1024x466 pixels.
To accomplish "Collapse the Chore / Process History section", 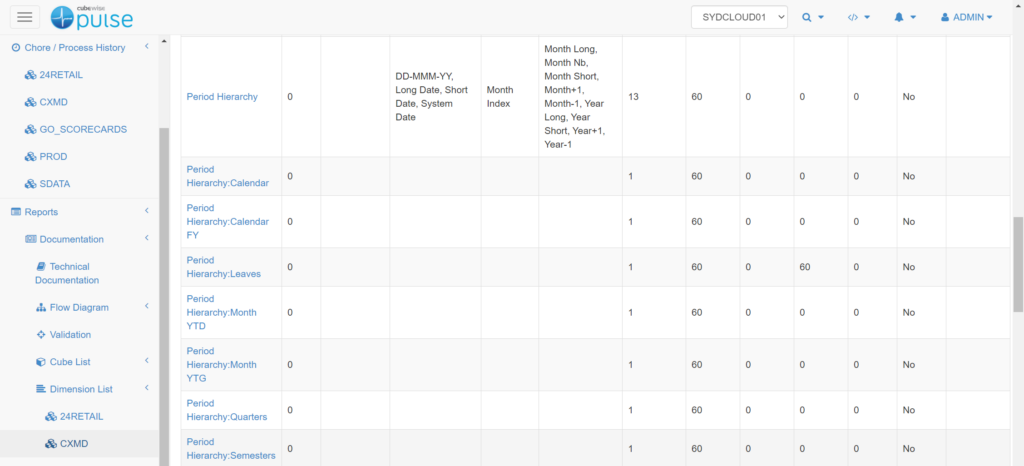I will [147, 47].
